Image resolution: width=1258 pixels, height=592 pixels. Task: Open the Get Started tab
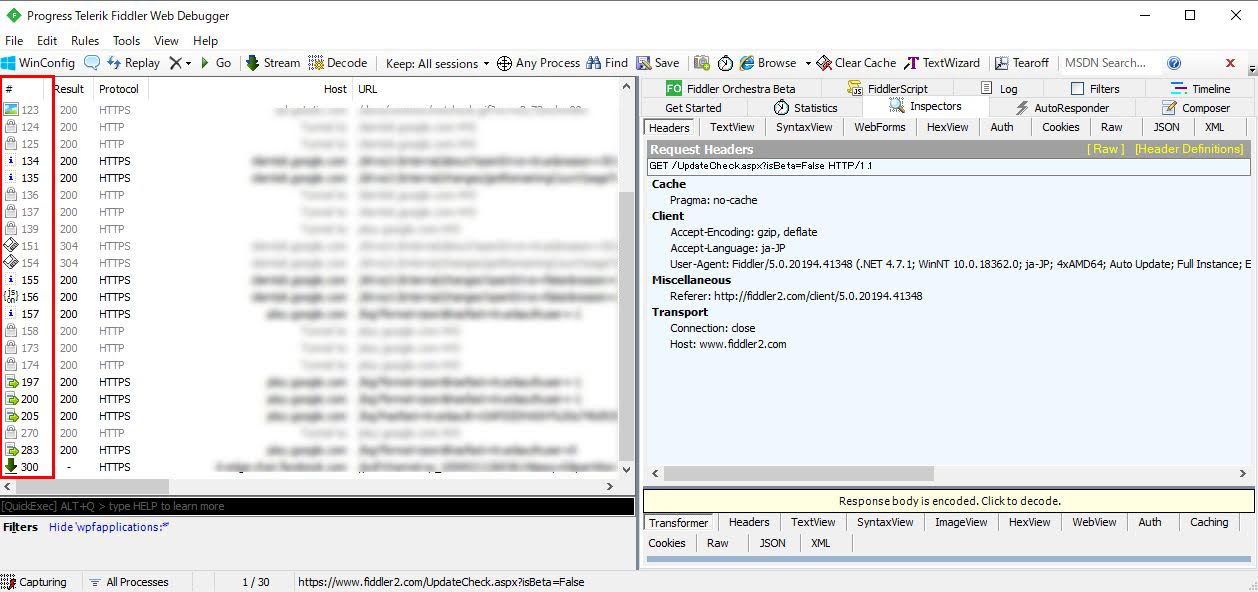pos(693,108)
